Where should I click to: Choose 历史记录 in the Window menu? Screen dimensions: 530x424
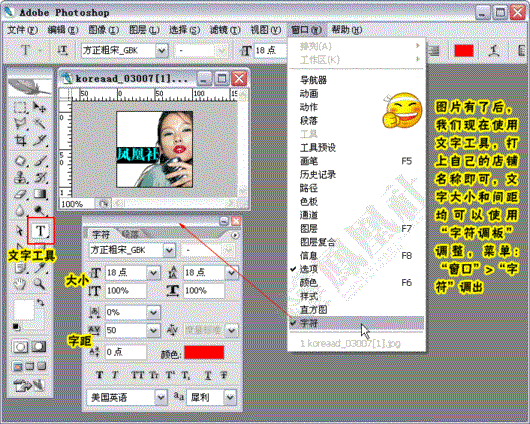point(357,174)
